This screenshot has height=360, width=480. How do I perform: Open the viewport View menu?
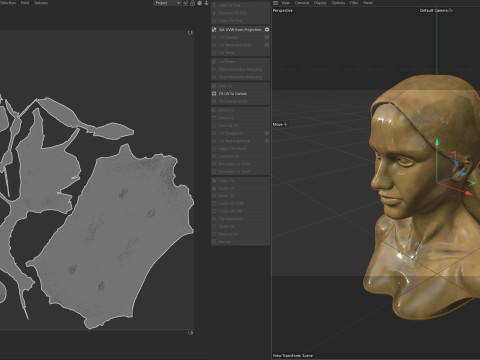pyautogui.click(x=286, y=3)
